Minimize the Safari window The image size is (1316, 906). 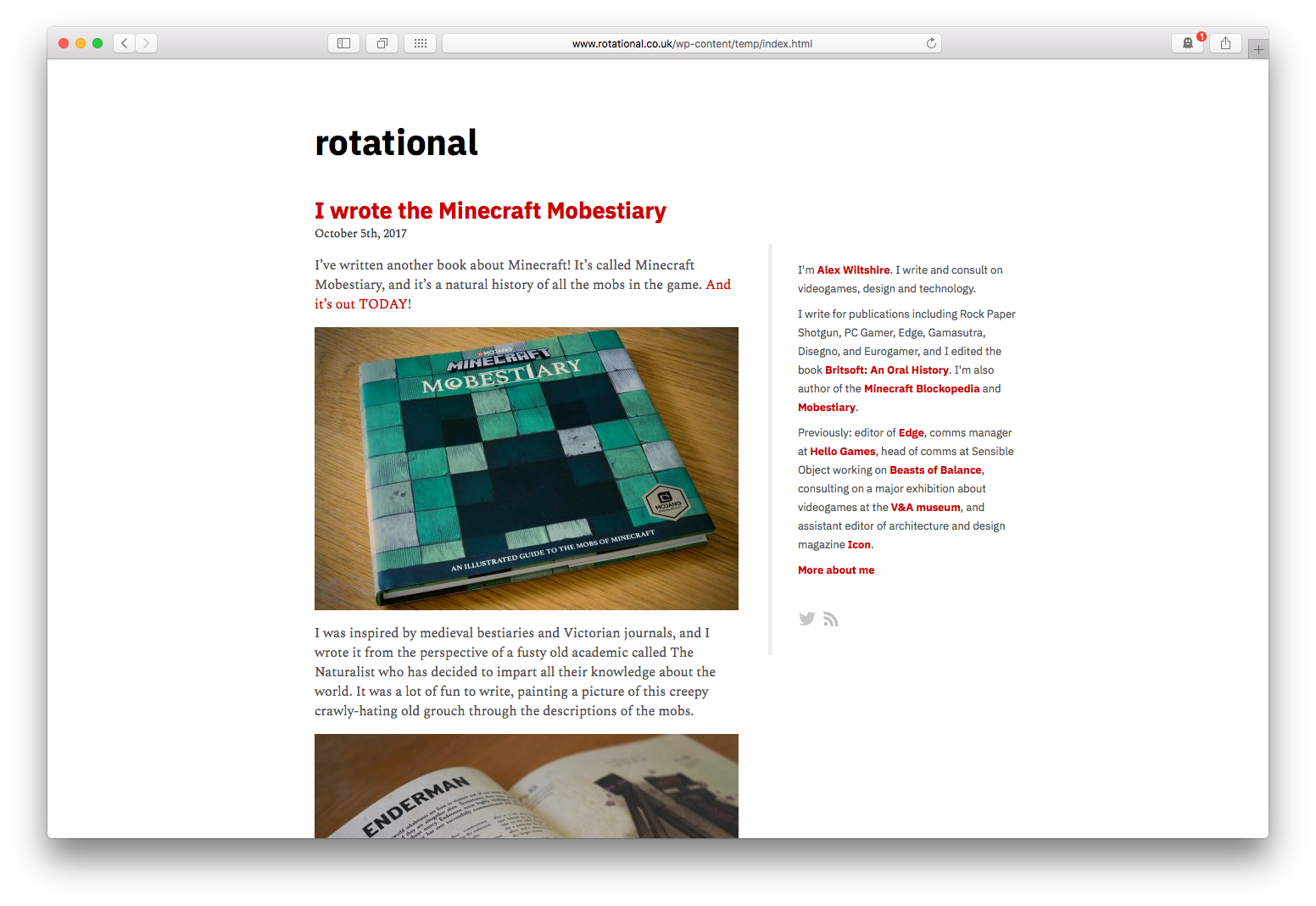tap(81, 43)
